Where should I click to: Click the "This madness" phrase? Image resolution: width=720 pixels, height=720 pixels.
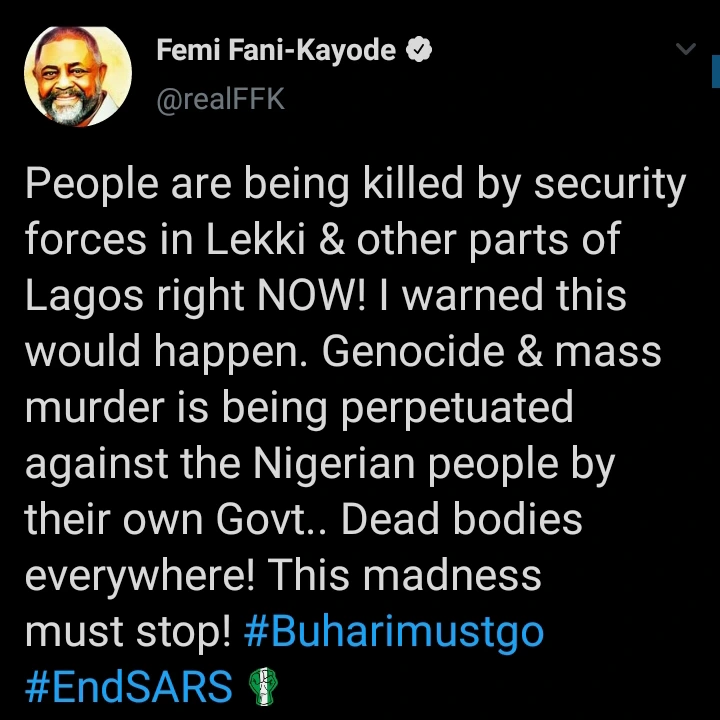[404, 576]
